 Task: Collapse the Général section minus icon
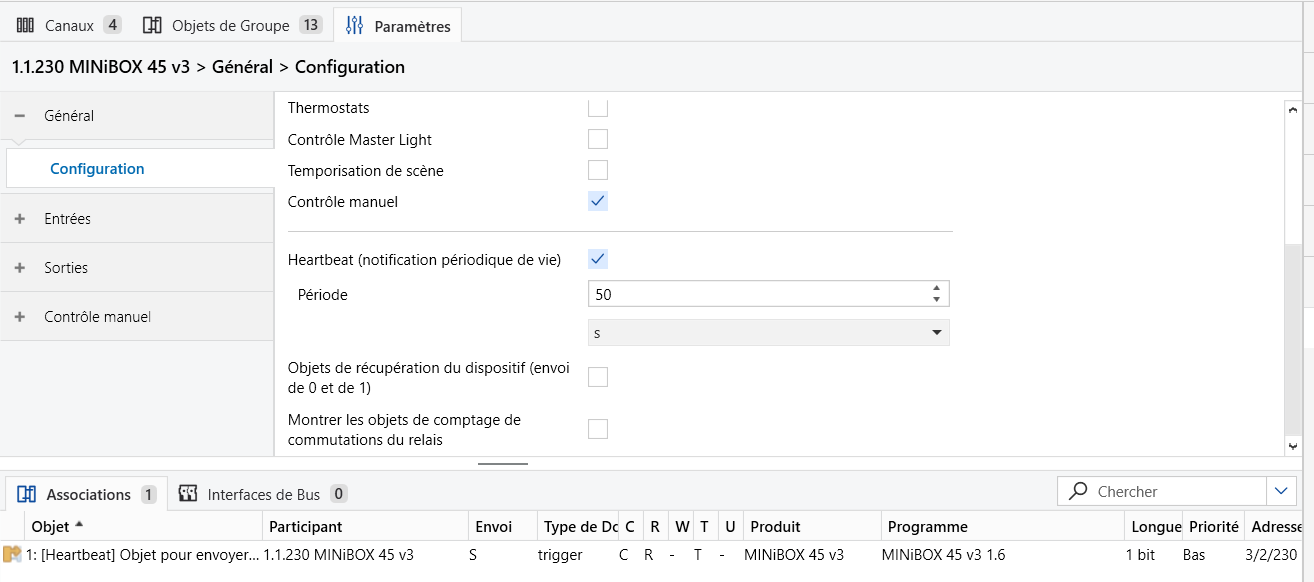click(x=19, y=116)
